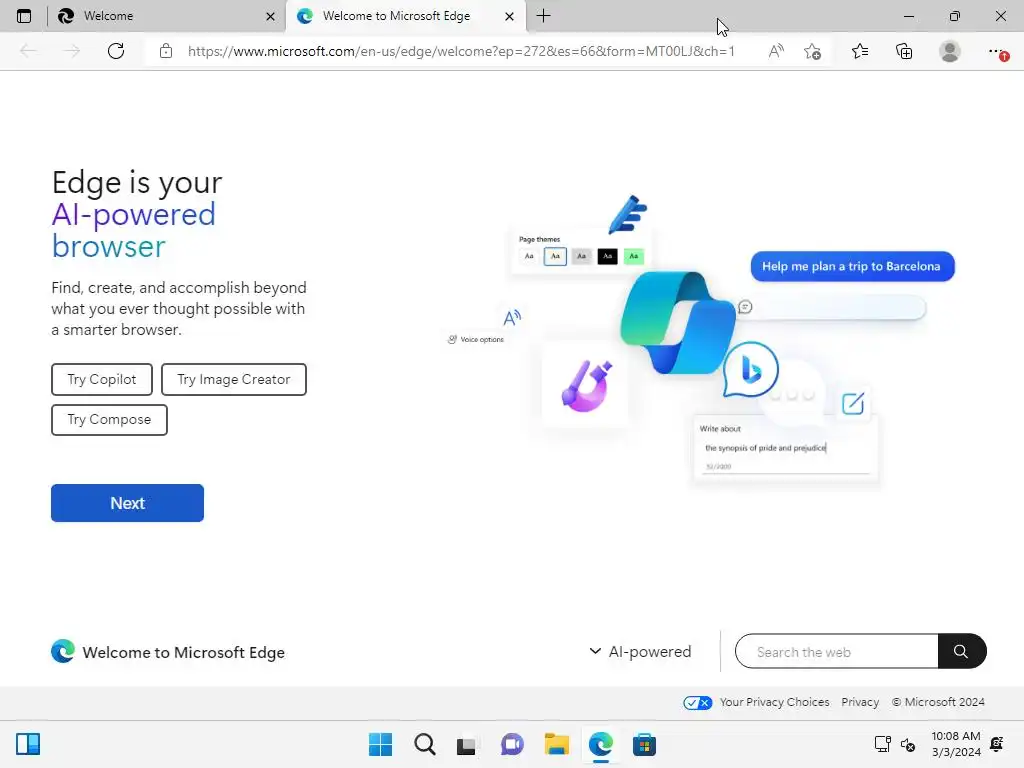Viewport: 1024px width, 768px height.
Task: Activate Read aloud icon
Action: [x=776, y=51]
